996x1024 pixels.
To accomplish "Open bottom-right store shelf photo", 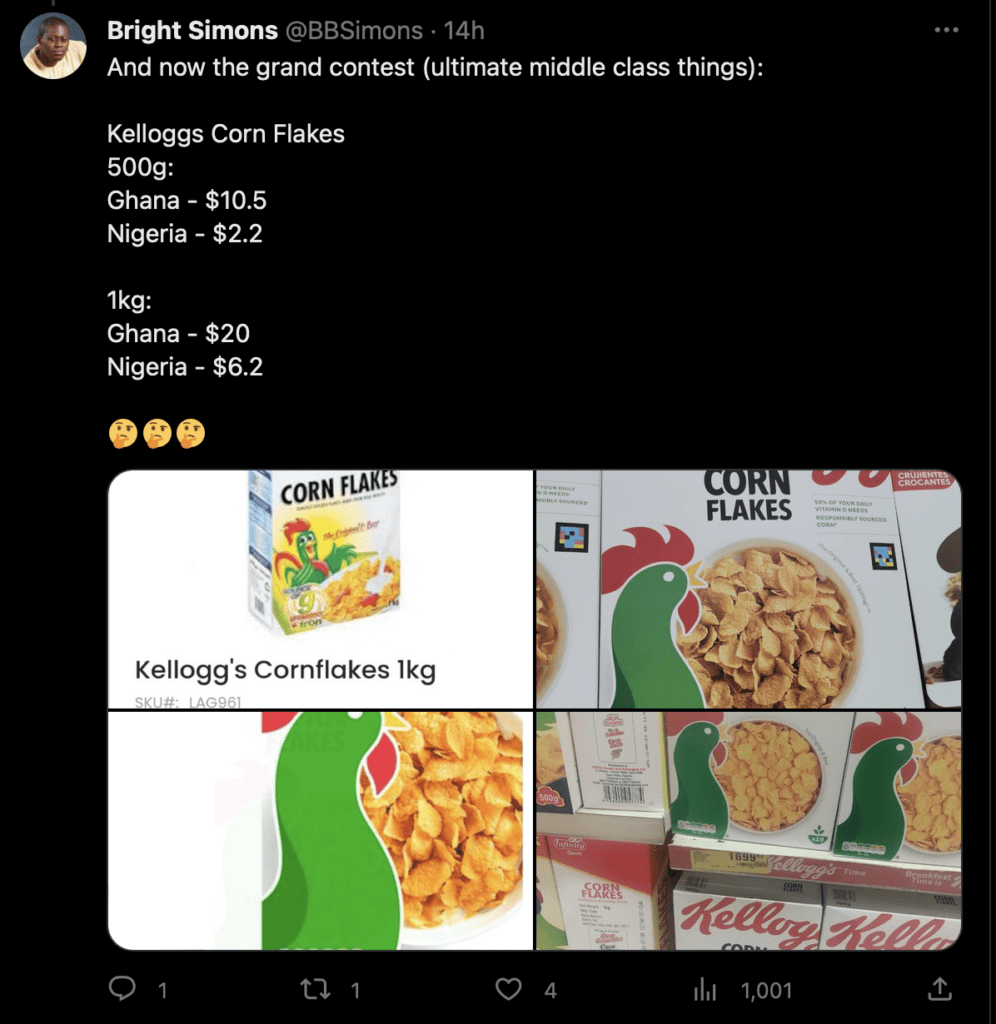I will (x=748, y=830).
